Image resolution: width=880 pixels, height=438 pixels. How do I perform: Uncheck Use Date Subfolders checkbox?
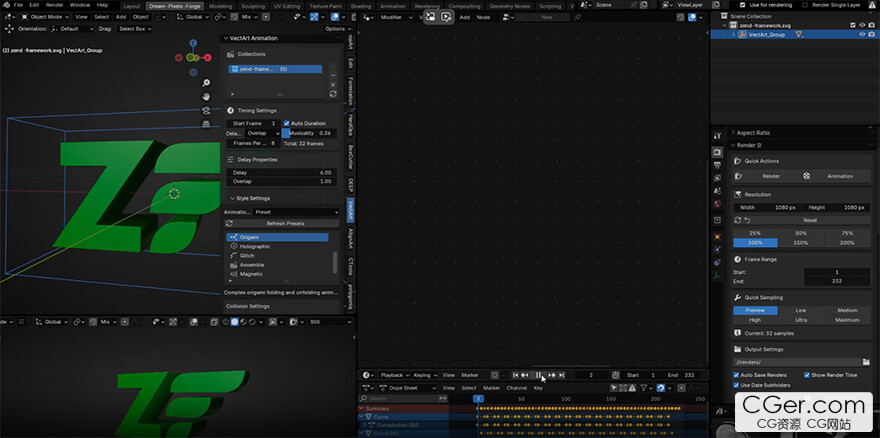[736, 385]
